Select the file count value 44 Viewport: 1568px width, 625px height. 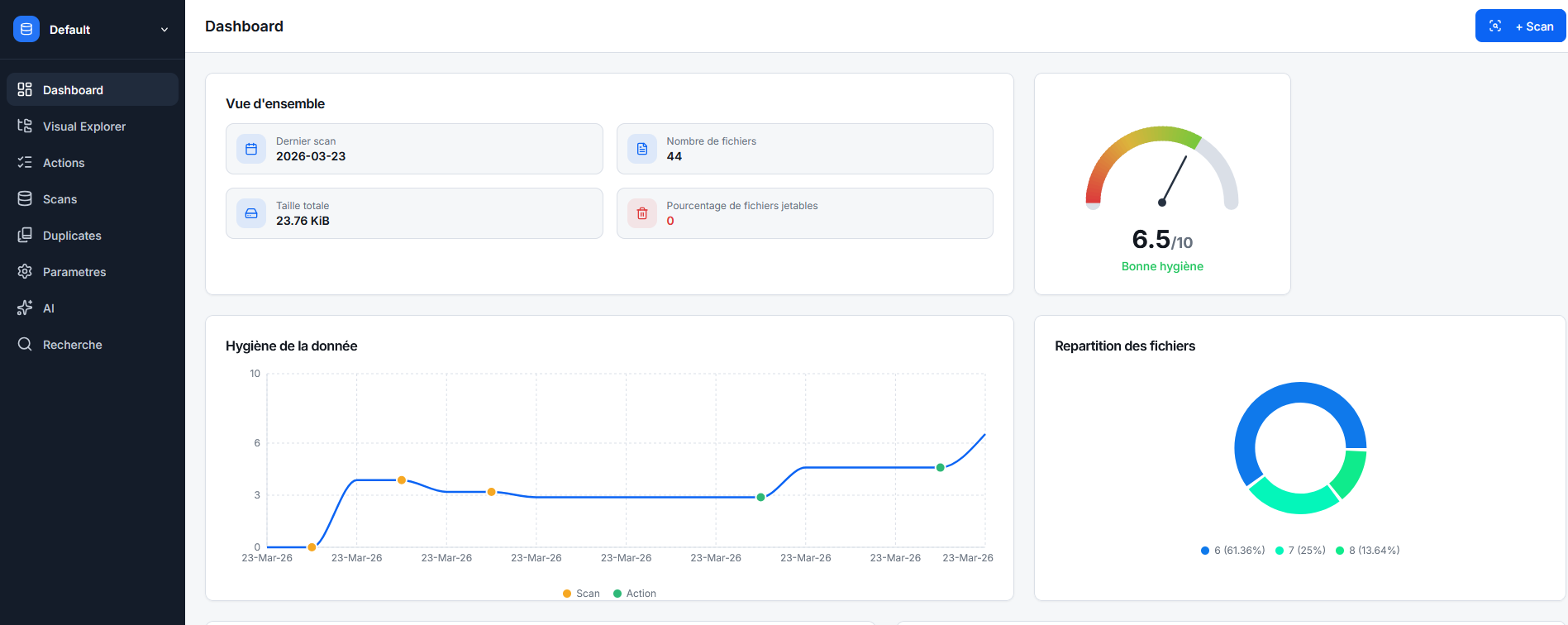[674, 156]
